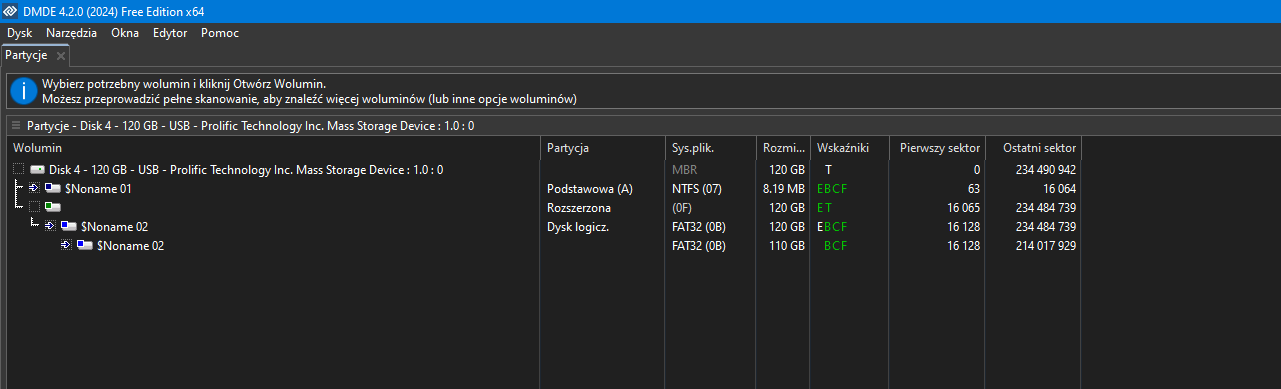
Task: Click the Partycja column header
Action: tap(602, 148)
